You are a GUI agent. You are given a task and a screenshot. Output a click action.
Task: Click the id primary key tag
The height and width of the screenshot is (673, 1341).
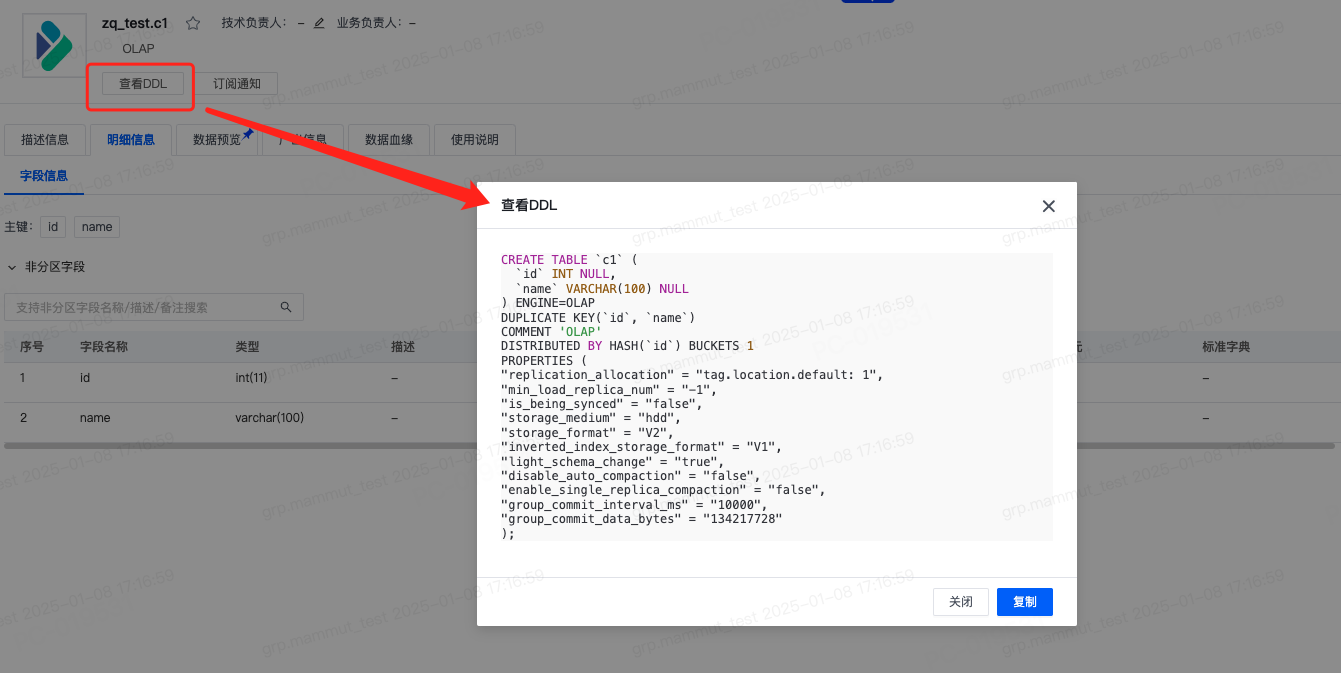(53, 227)
